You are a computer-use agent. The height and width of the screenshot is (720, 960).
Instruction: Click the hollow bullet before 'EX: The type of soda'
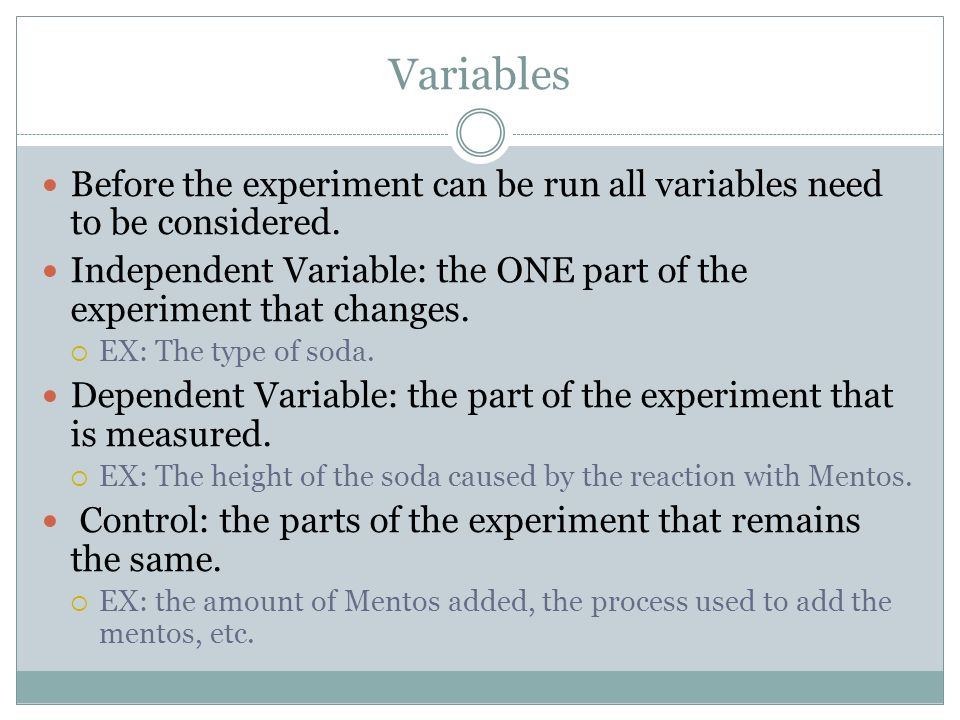(x=79, y=353)
